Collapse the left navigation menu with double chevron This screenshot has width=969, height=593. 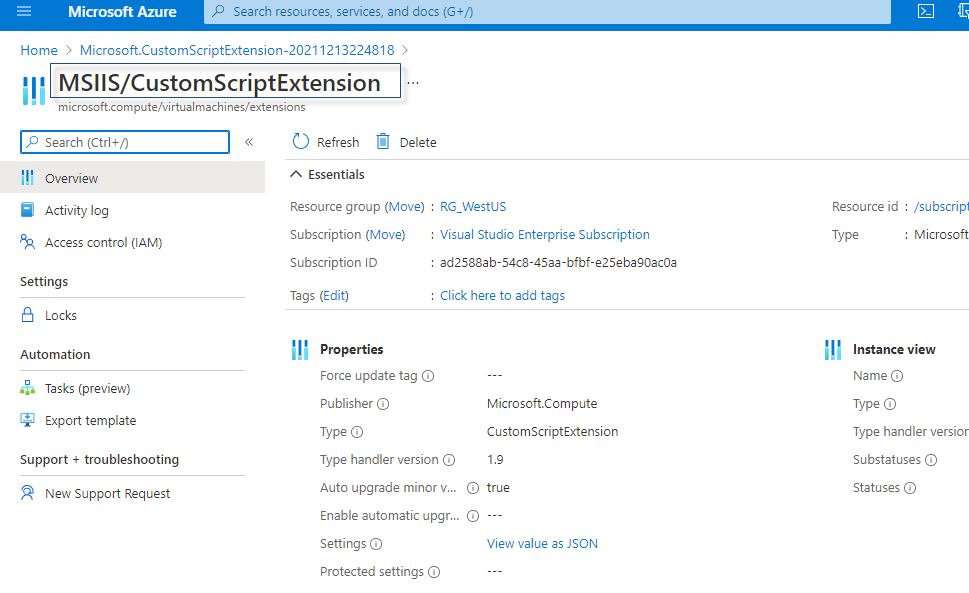[x=249, y=142]
